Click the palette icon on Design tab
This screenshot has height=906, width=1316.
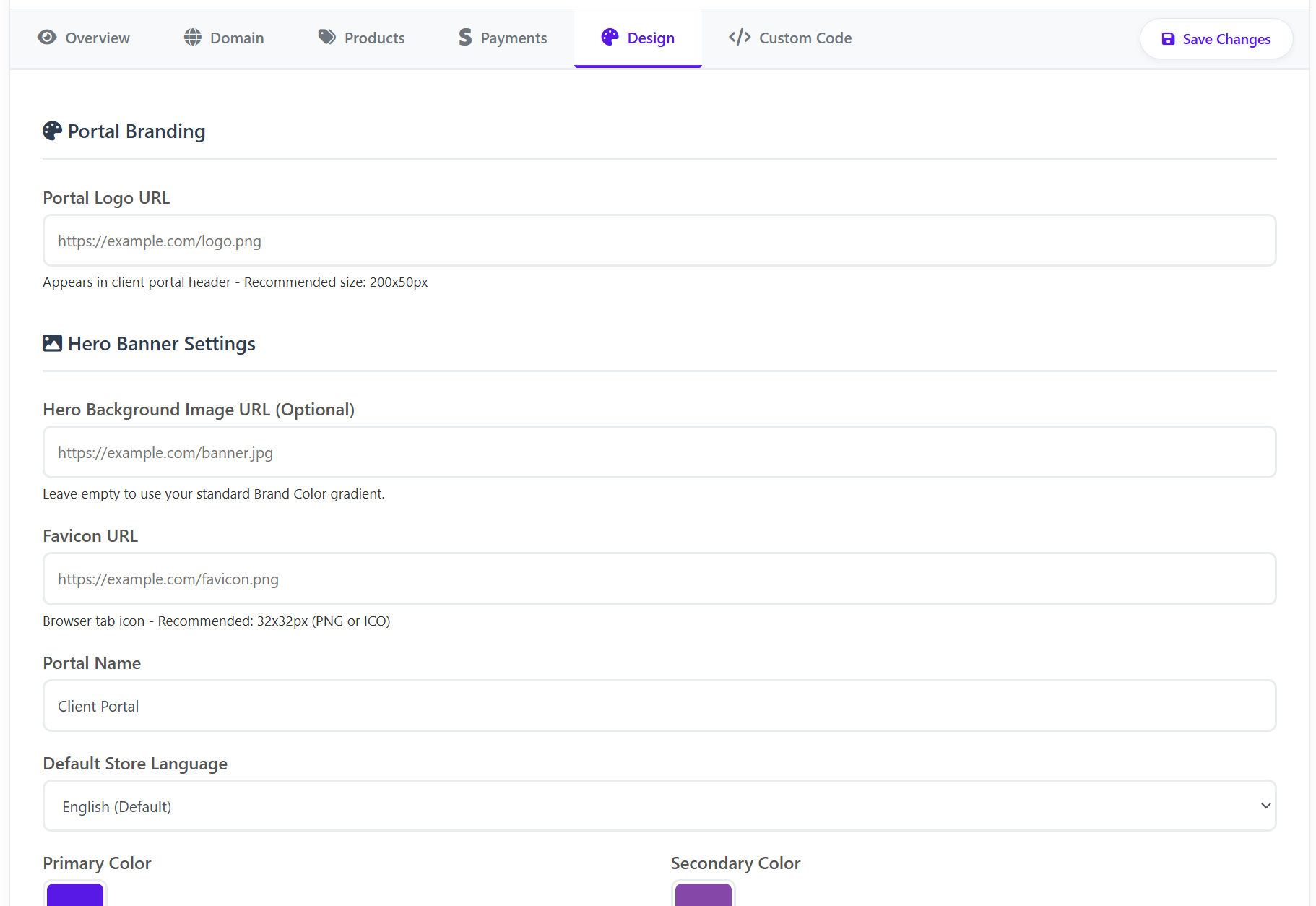click(x=610, y=38)
